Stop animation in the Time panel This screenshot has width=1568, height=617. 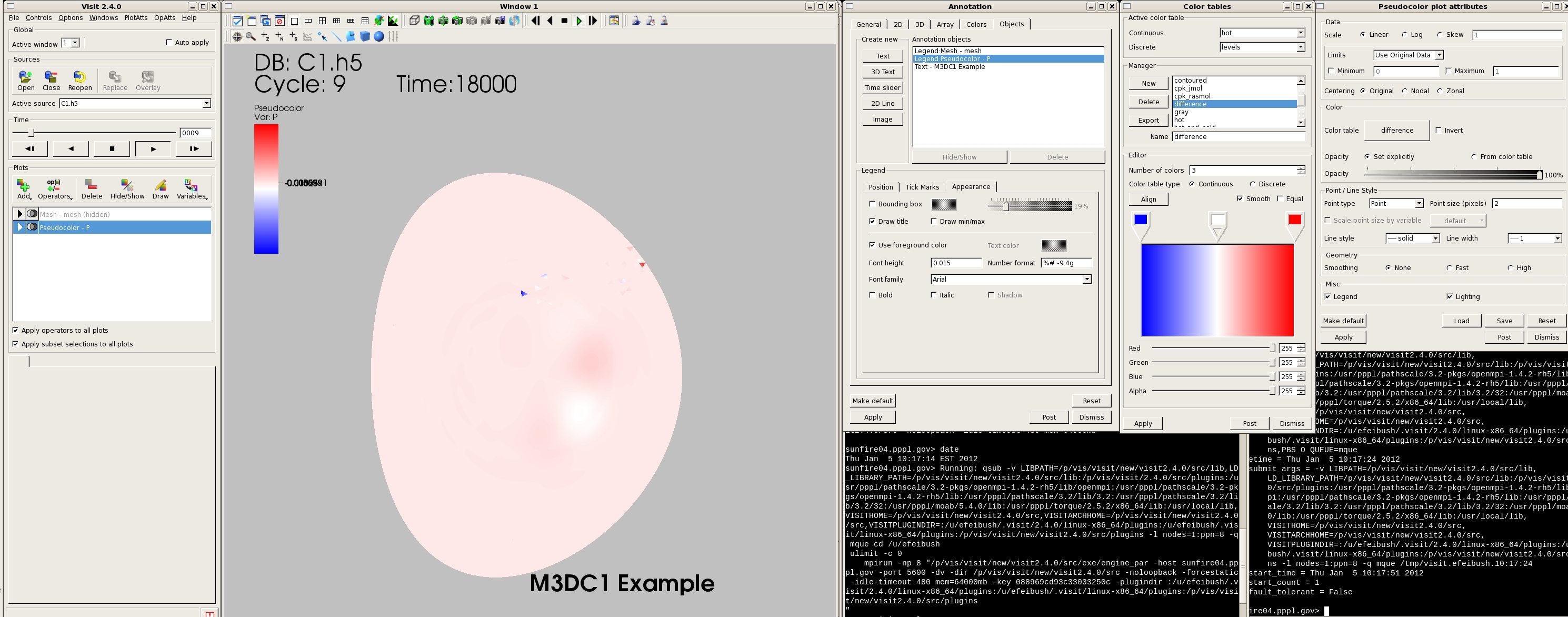pos(112,148)
